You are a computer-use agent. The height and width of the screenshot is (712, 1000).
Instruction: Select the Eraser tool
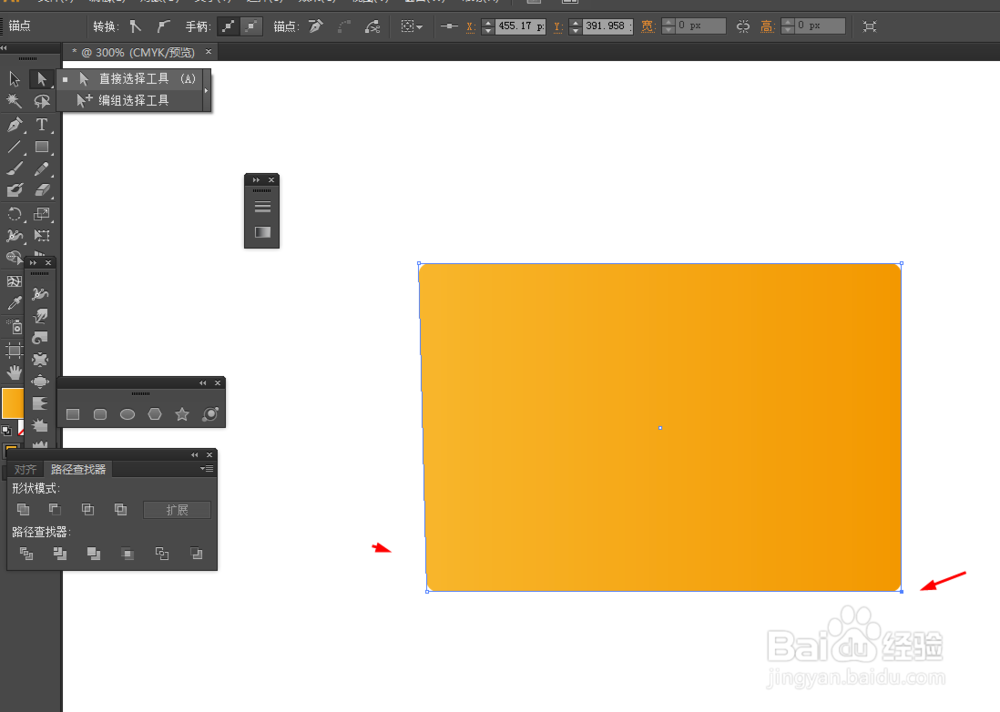coord(41,190)
